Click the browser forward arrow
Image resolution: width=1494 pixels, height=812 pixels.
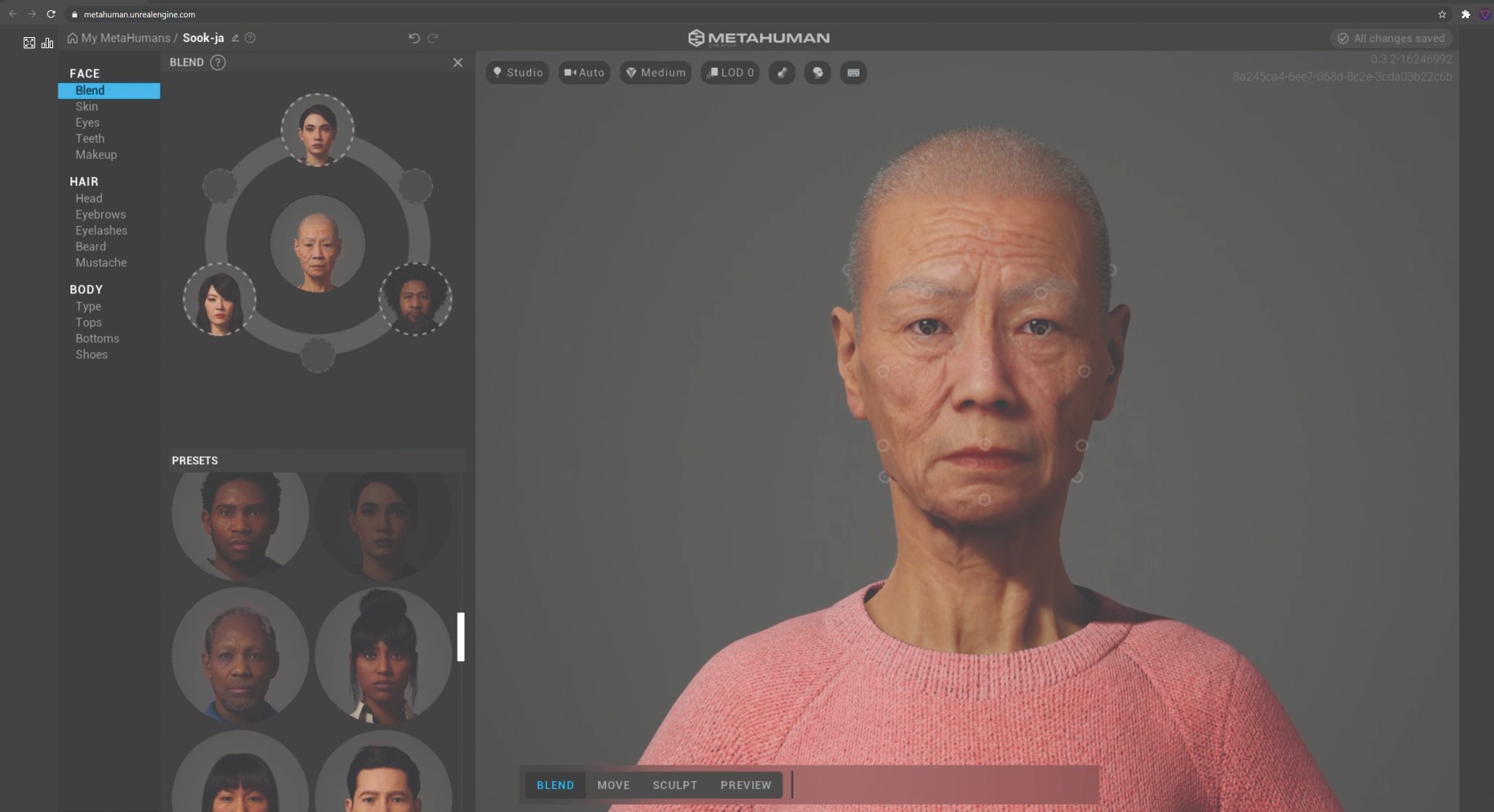(x=32, y=14)
